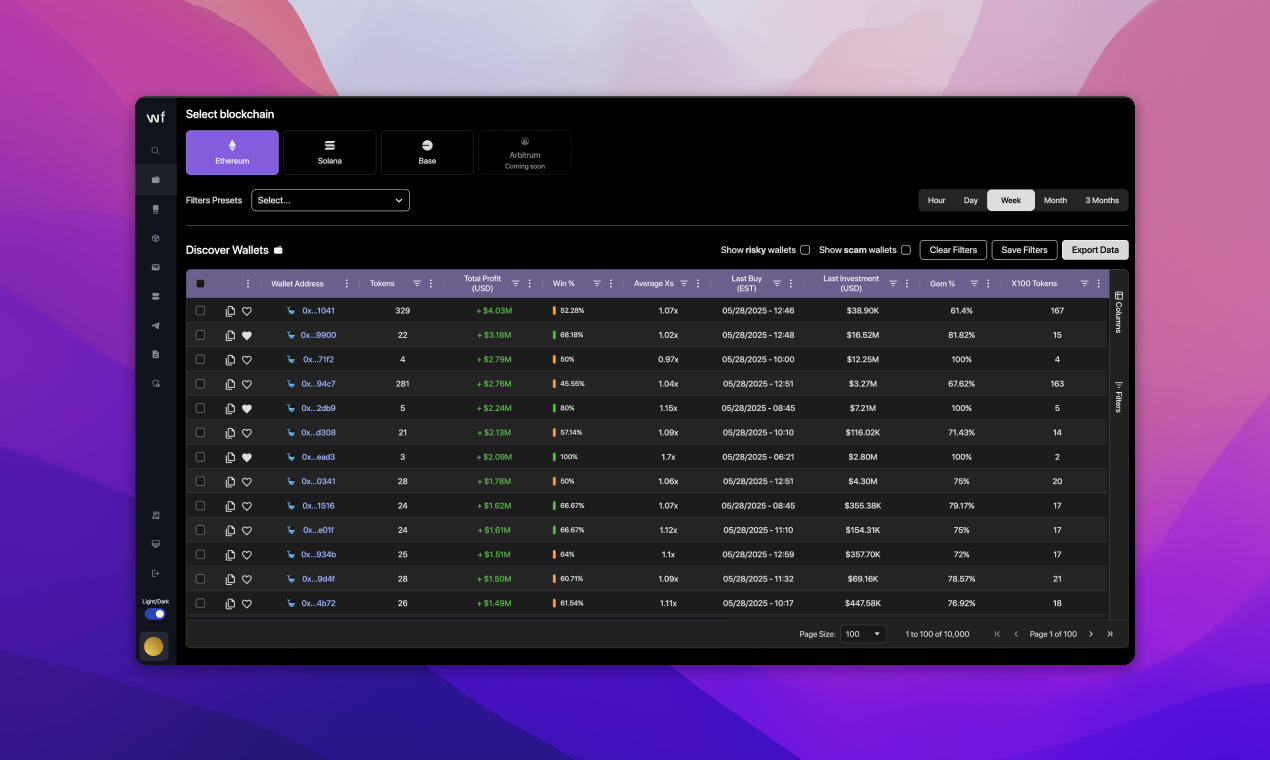
Task: Click the Save Filters button
Action: coord(1024,250)
